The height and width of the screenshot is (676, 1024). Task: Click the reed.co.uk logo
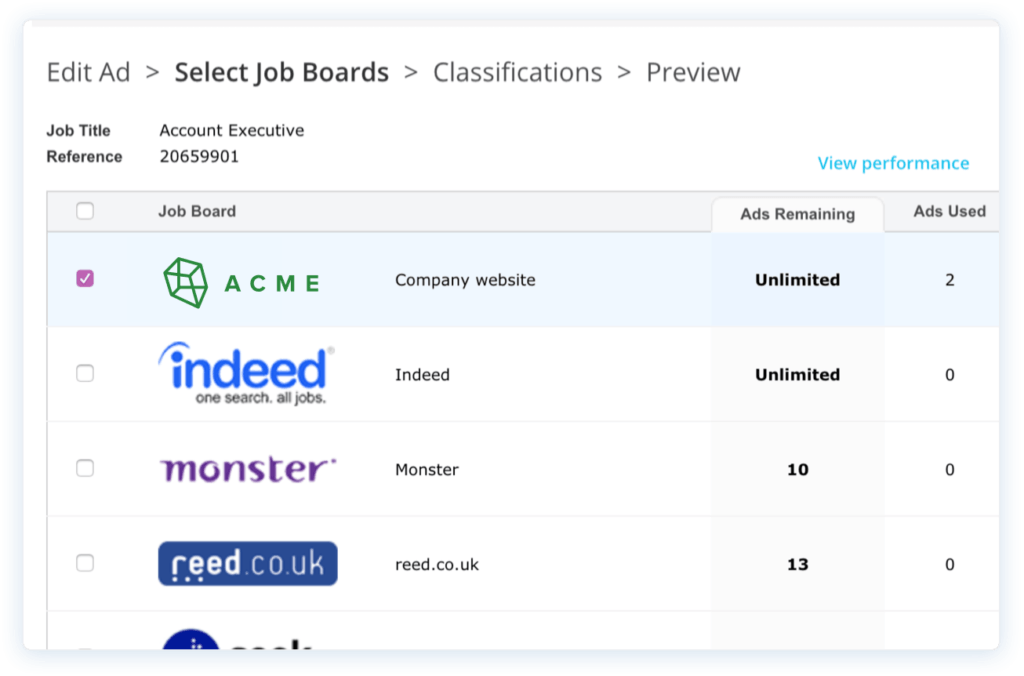click(247, 563)
